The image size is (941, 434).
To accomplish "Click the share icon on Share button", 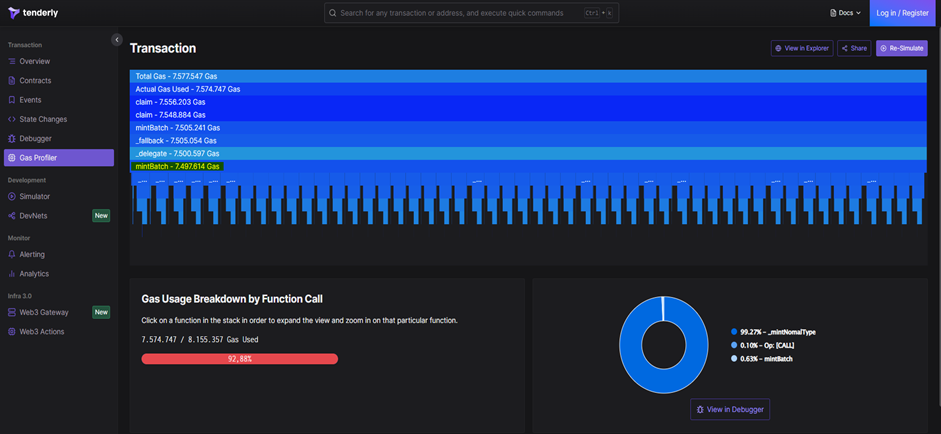I will pyautogui.click(x=845, y=48).
